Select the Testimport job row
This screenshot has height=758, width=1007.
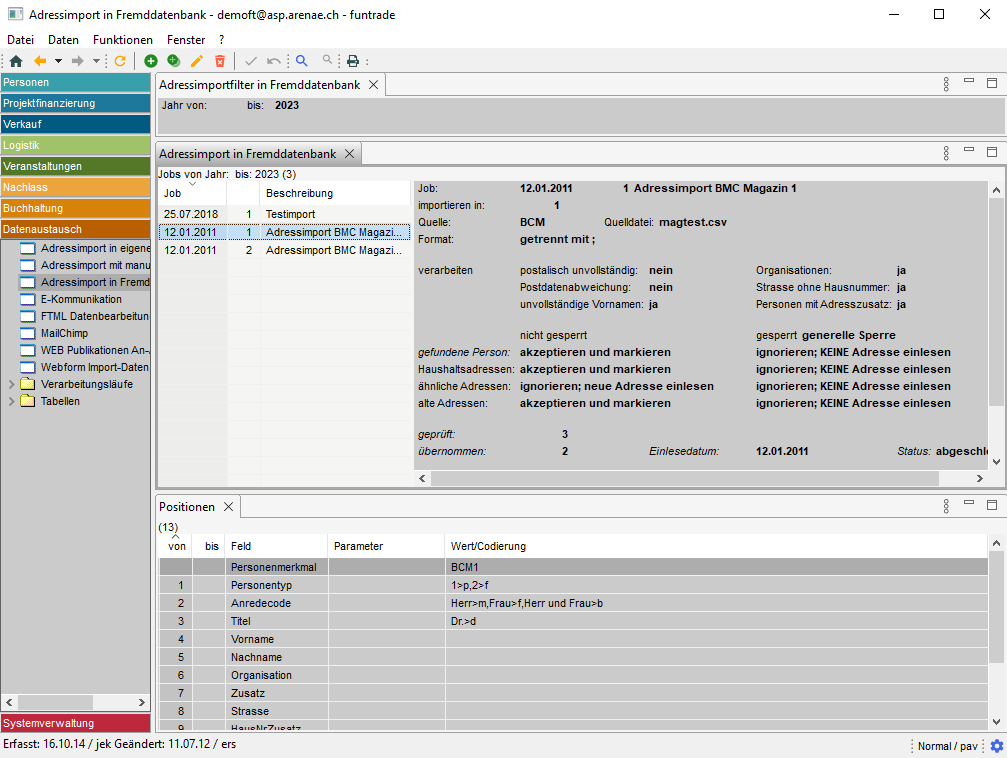point(290,214)
